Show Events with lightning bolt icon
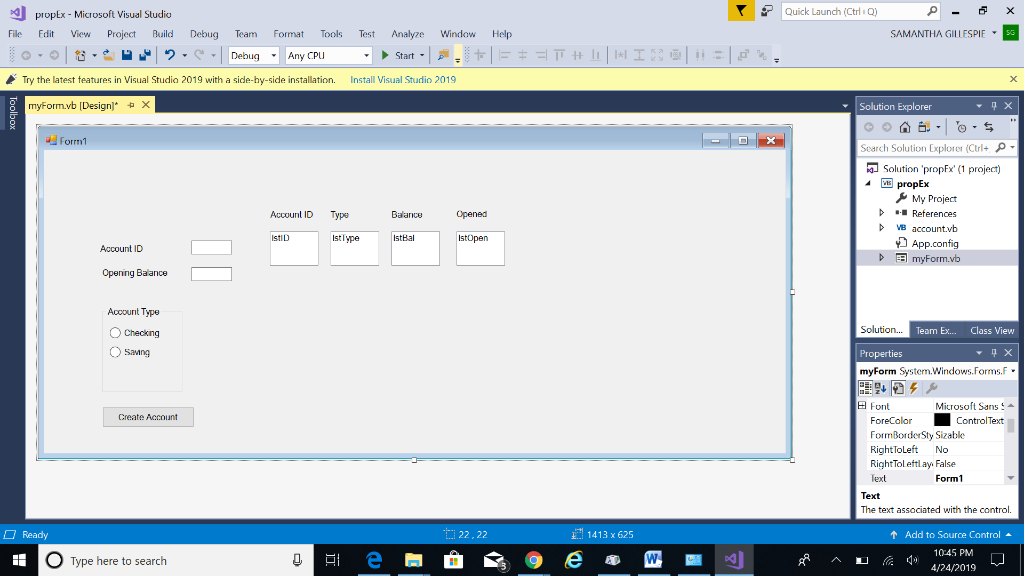Image resolution: width=1024 pixels, height=576 pixels. (914, 388)
